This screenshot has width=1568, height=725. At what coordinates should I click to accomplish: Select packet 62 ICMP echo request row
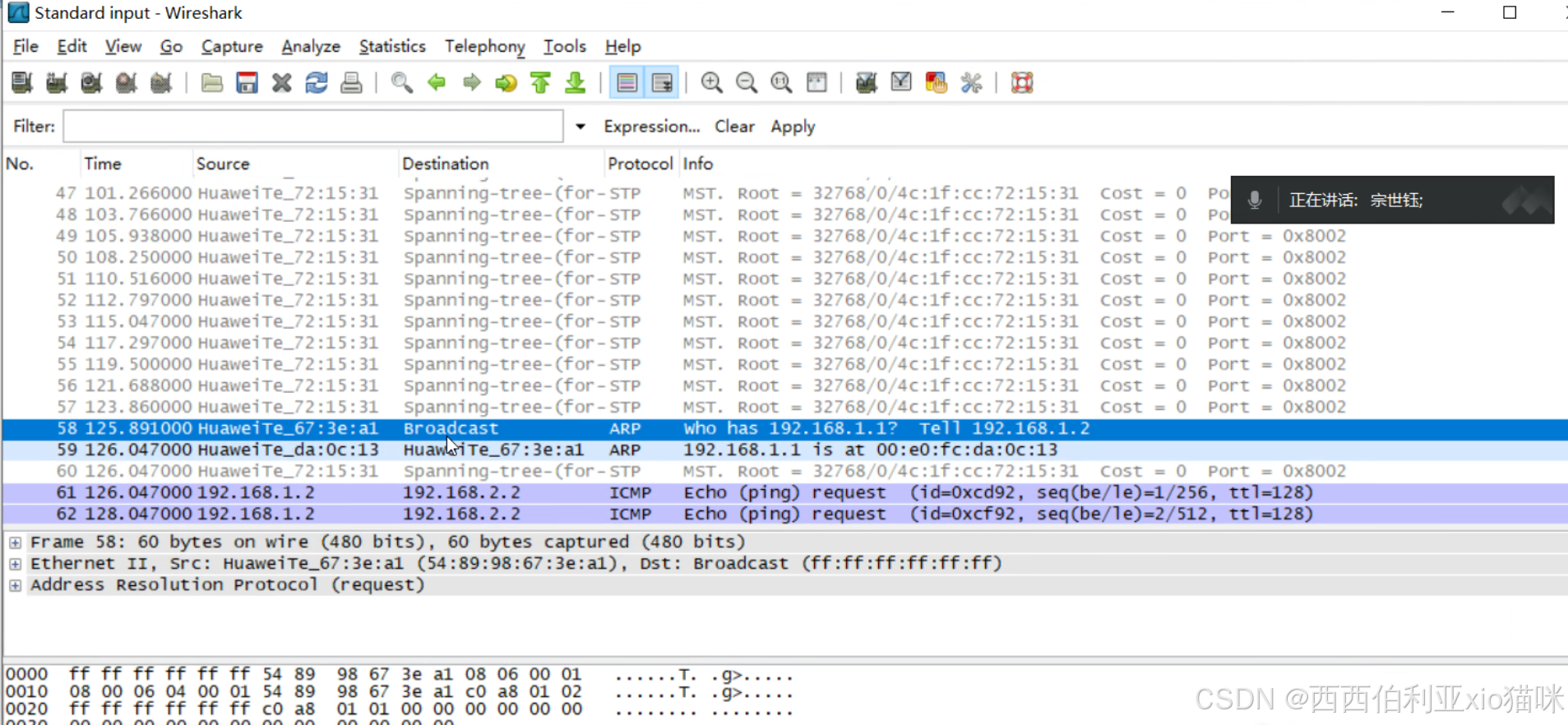[x=785, y=514]
